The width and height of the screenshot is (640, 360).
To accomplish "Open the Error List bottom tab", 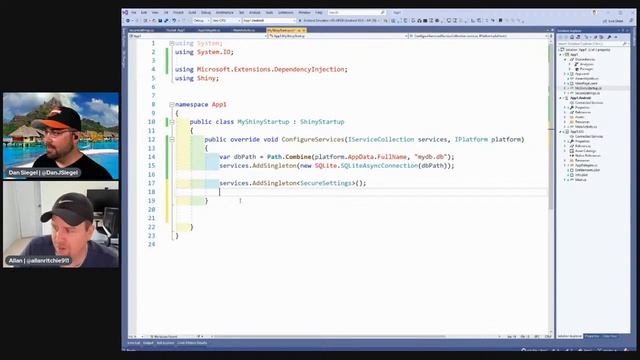I will [134, 343].
